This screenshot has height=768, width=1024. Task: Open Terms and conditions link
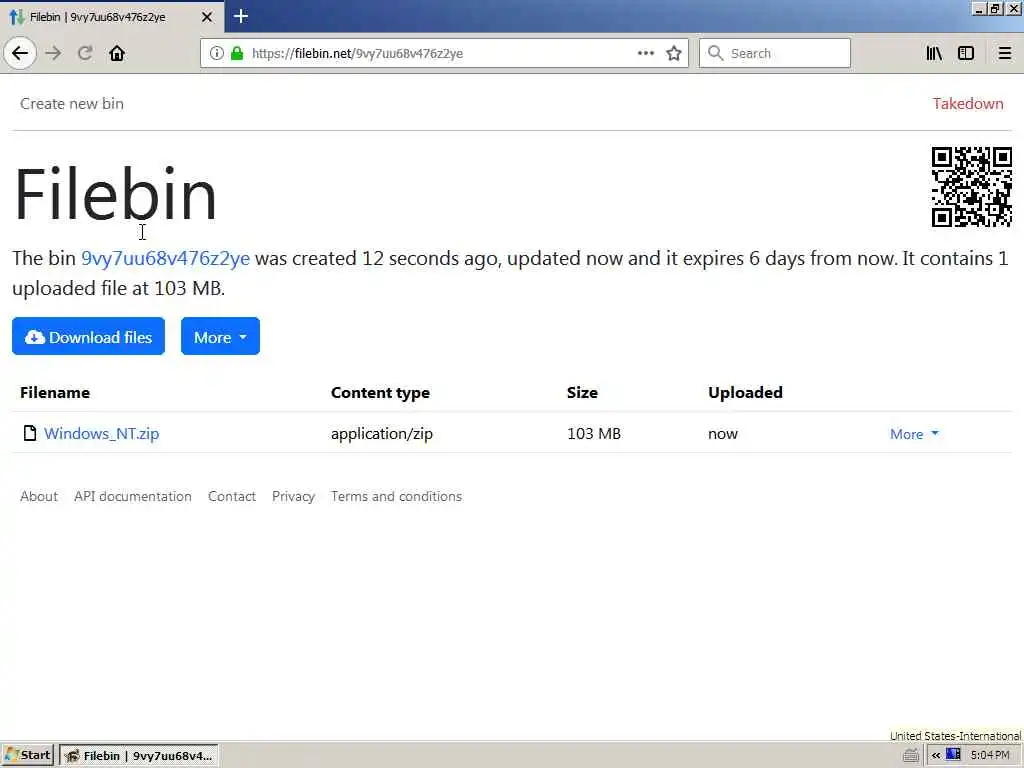pyautogui.click(x=396, y=496)
